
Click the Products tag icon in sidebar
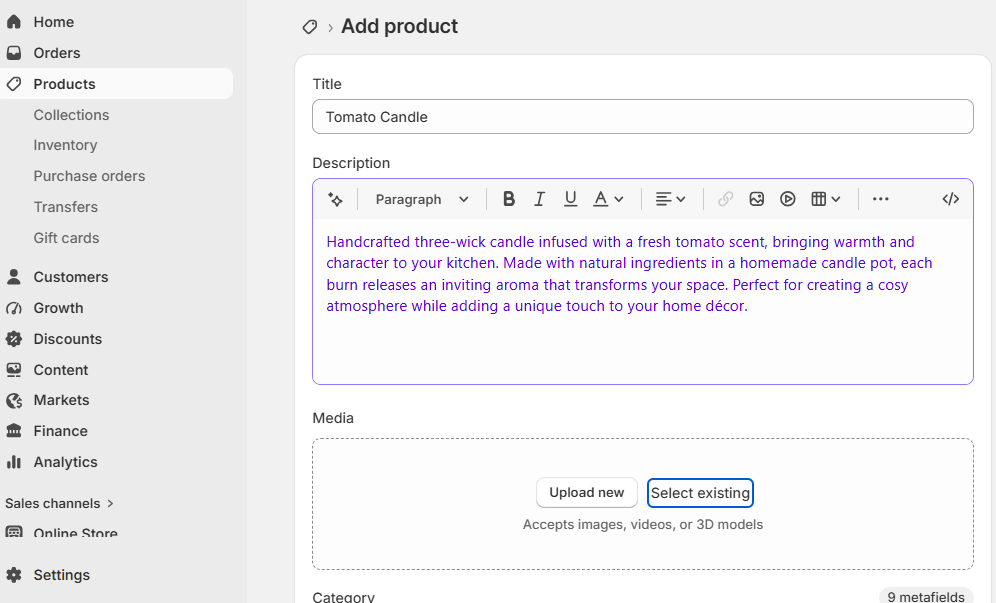click(x=14, y=84)
